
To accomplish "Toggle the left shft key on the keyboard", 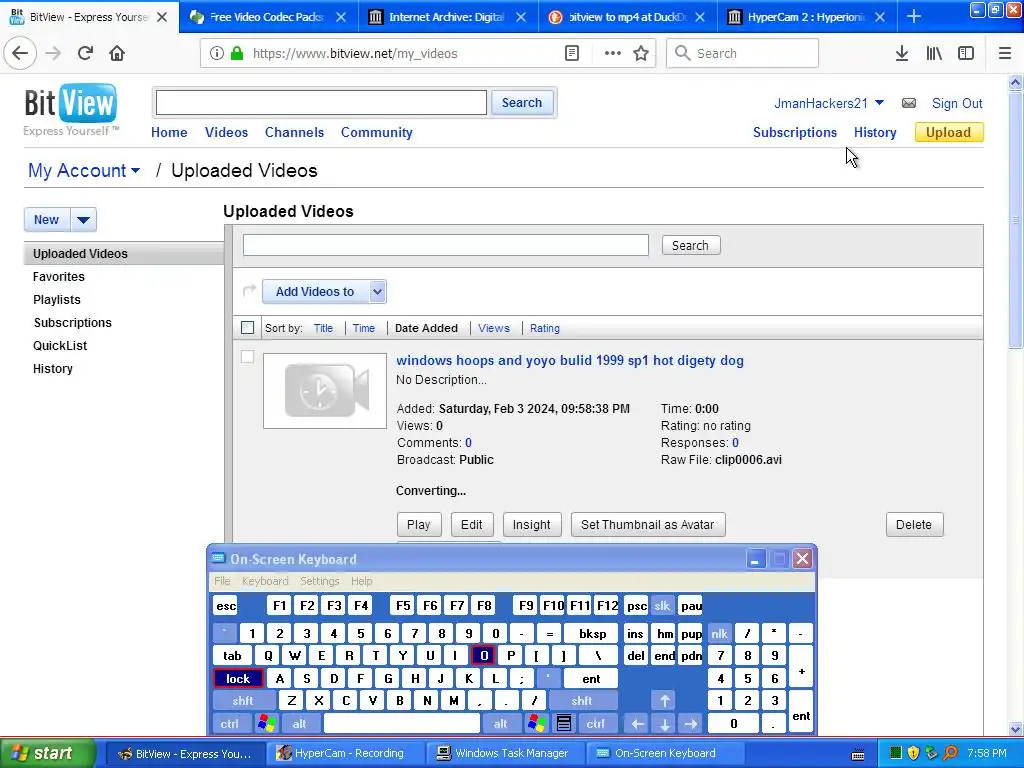I will click(243, 701).
